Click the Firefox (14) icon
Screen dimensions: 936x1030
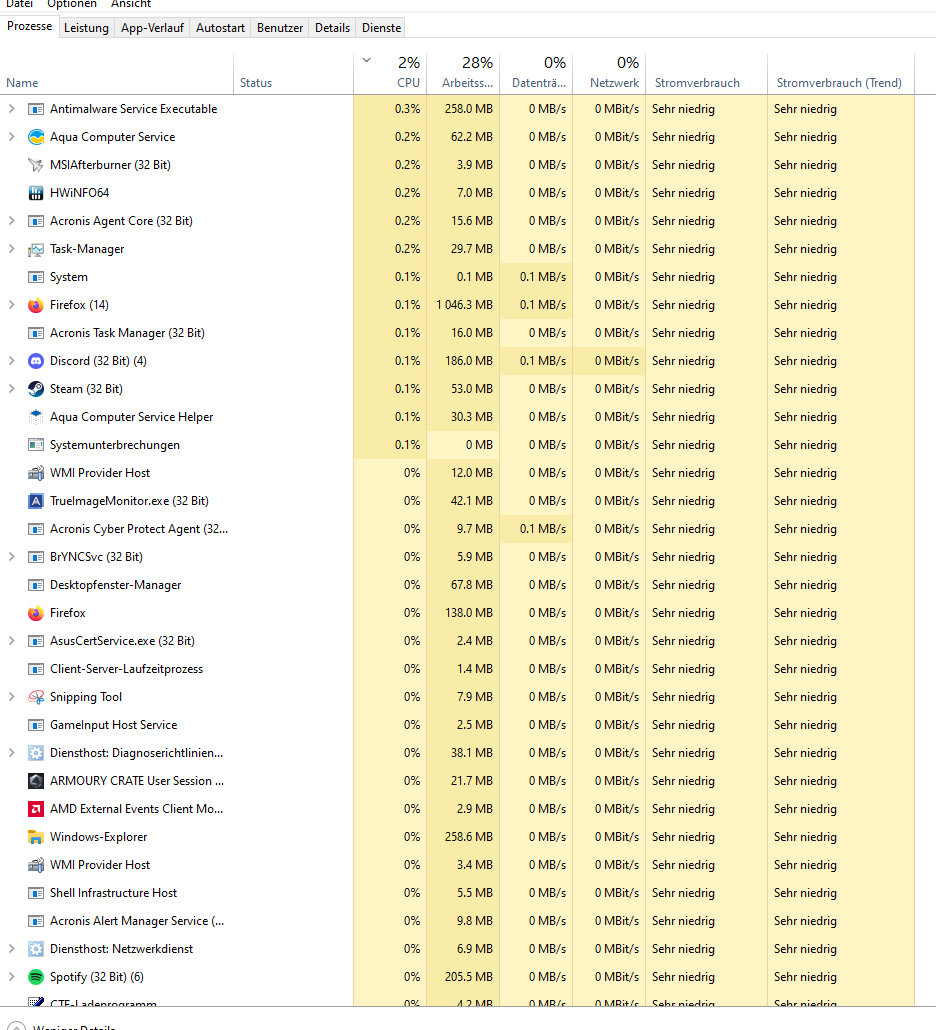[x=36, y=305]
